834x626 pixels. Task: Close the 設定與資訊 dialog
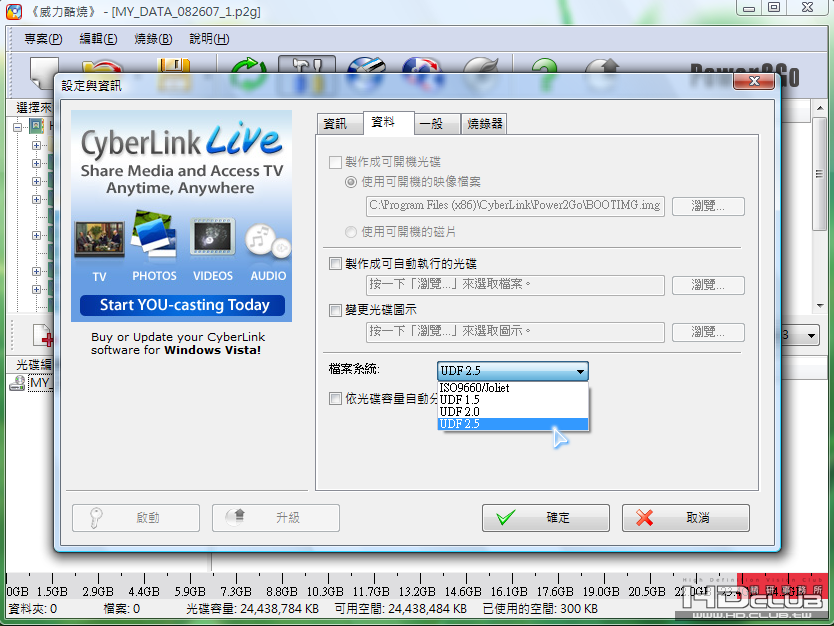(754, 81)
